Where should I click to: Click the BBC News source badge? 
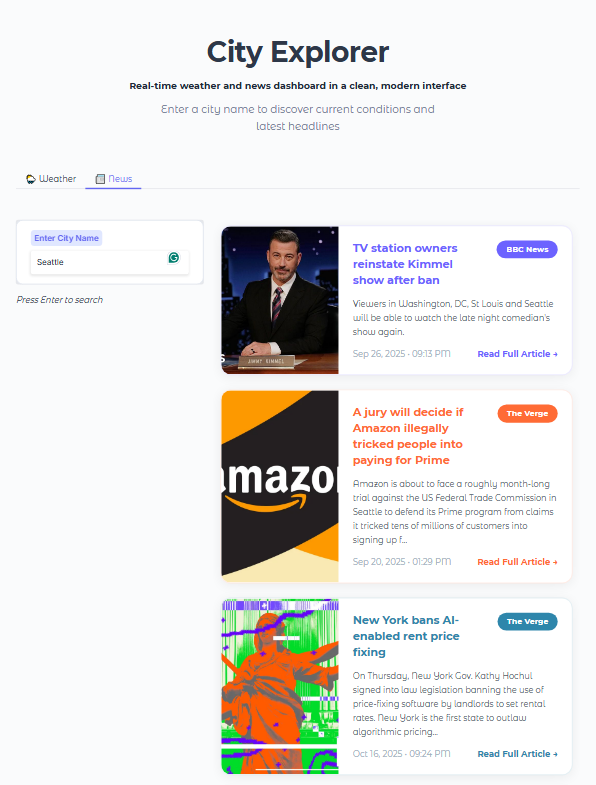click(527, 249)
